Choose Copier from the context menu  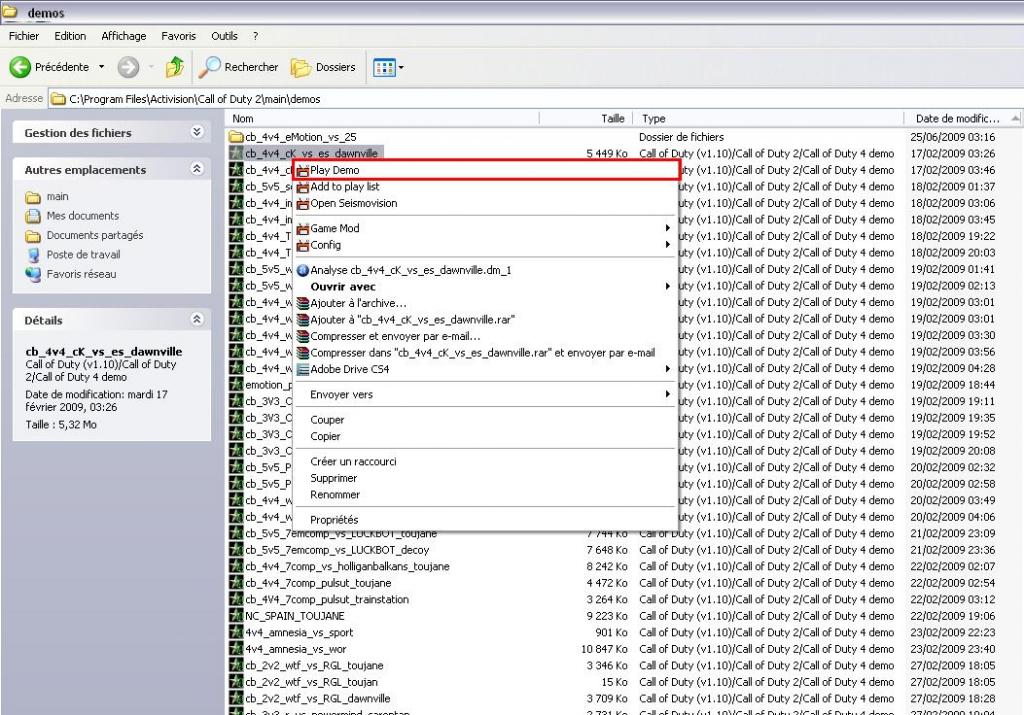pyautogui.click(x=485, y=436)
